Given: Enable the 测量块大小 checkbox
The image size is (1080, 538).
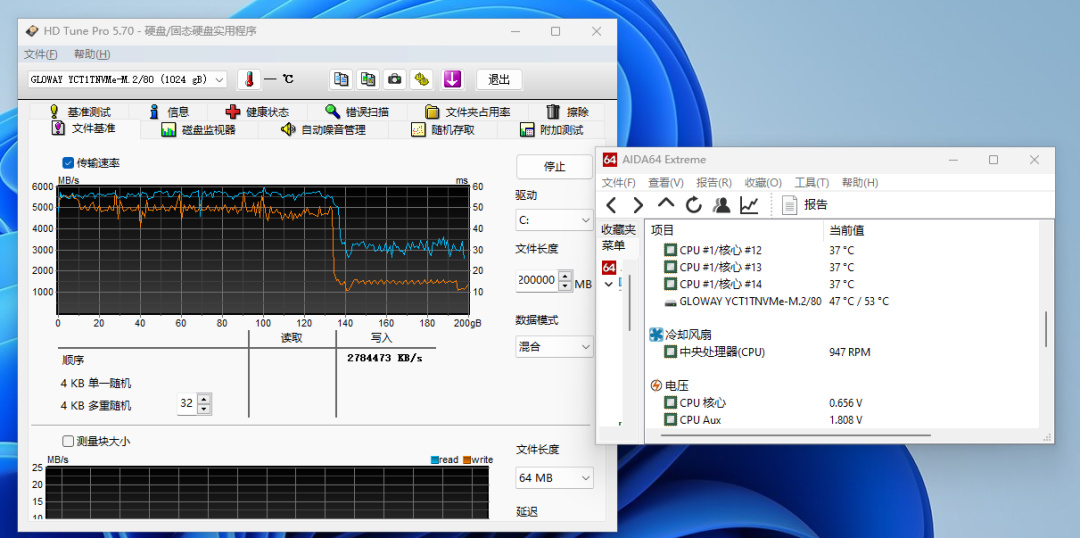Looking at the screenshot, I should point(68,441).
